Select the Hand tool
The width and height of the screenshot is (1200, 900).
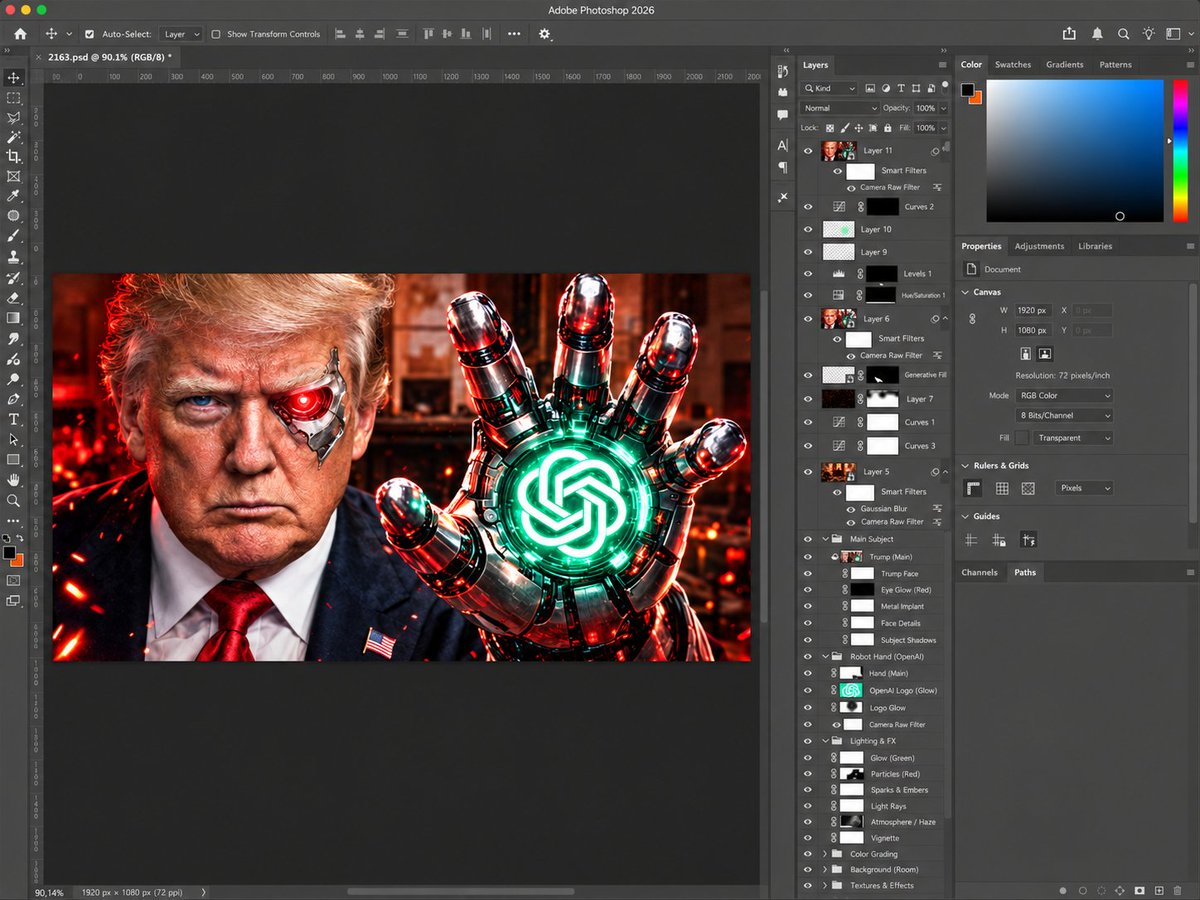(x=13, y=480)
